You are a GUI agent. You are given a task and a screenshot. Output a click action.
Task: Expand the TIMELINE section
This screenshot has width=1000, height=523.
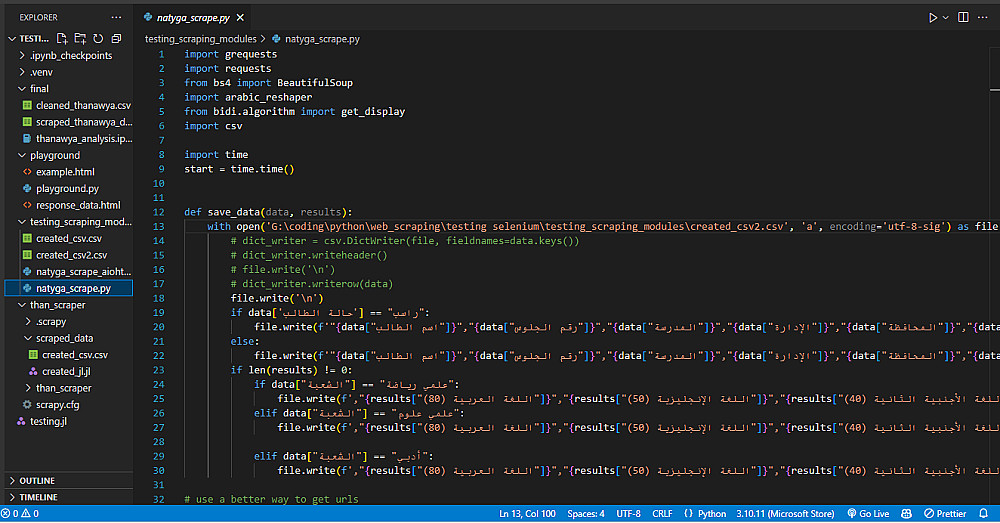[x=38, y=497]
